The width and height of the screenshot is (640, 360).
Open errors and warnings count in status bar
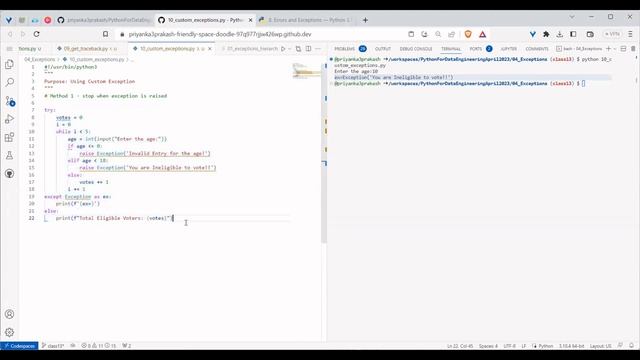(98, 346)
